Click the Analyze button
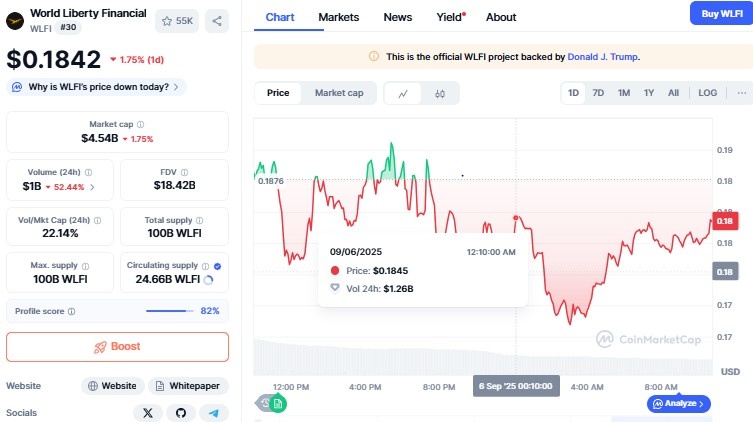The image size is (753, 422). pos(679,404)
